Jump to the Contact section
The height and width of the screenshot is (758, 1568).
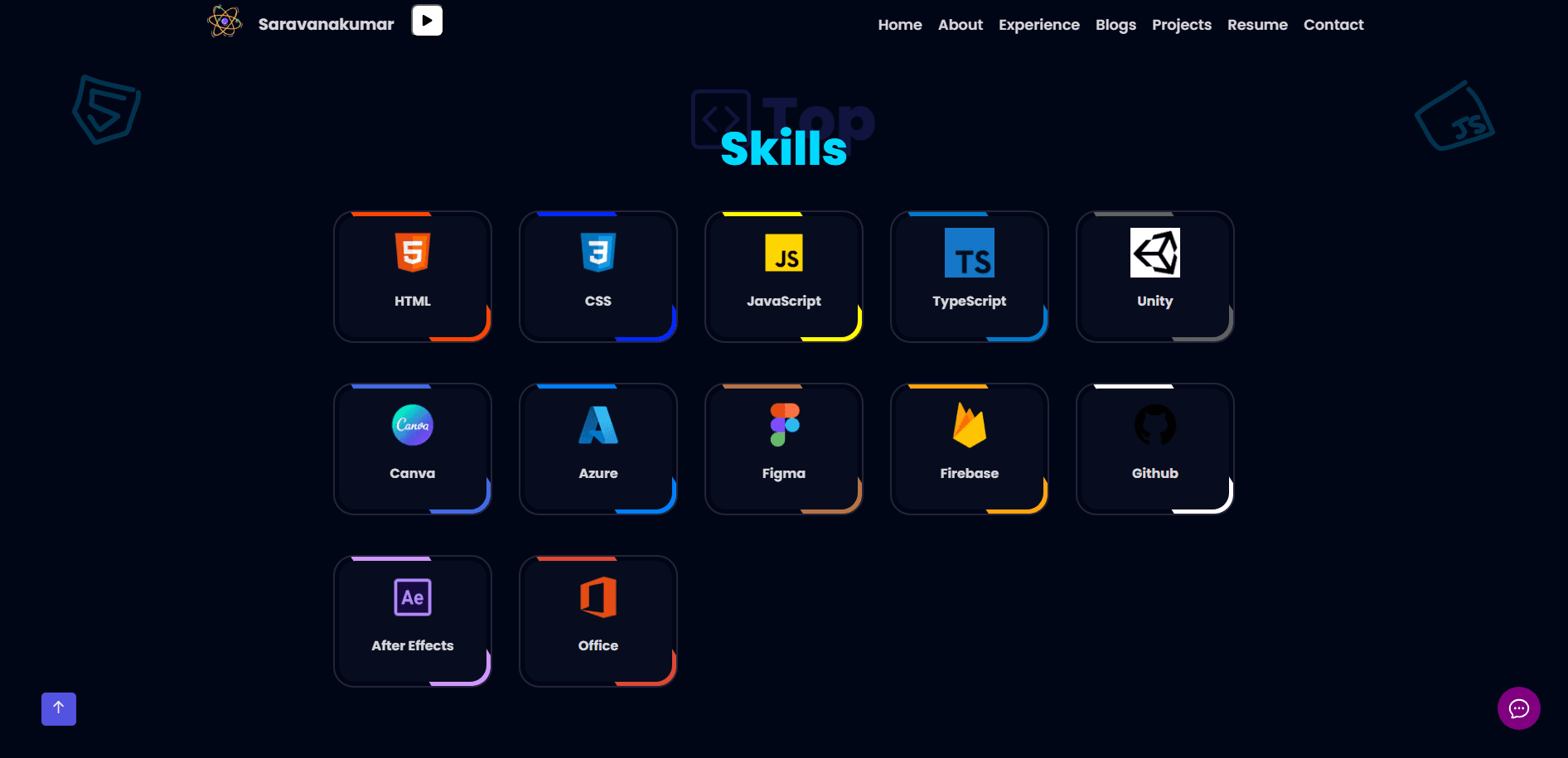(x=1333, y=25)
